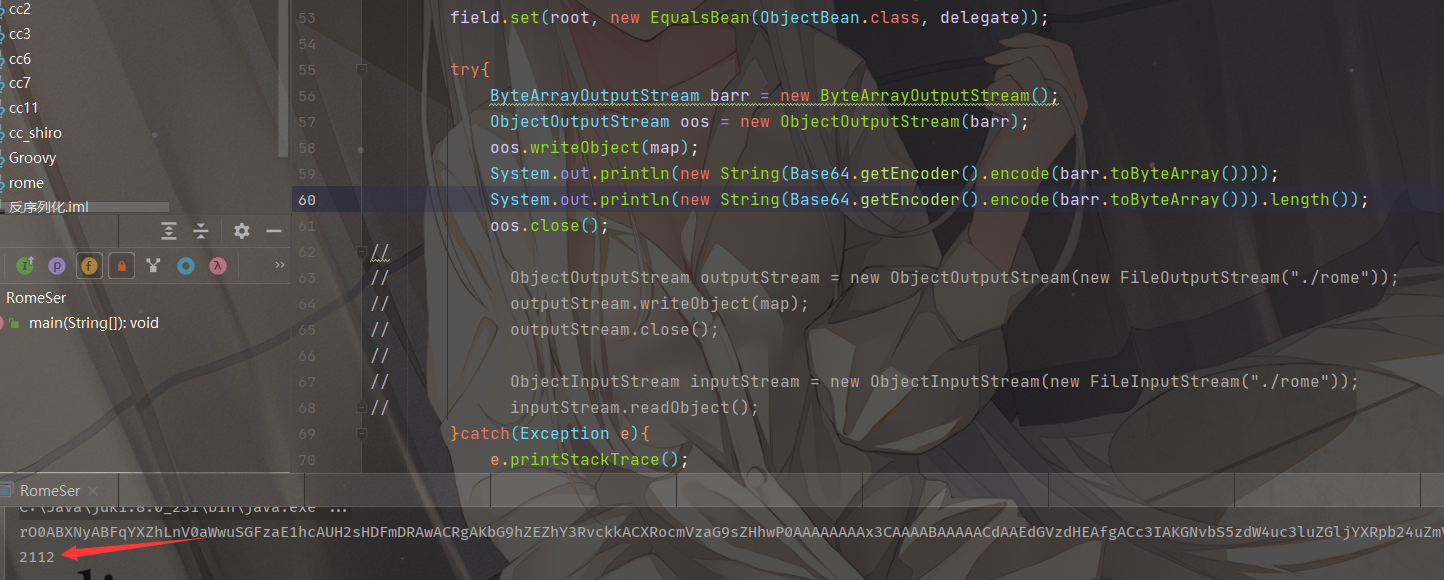1444x580 pixels.
Task: Toggle Show Properties purple p filter
Action: (58, 265)
